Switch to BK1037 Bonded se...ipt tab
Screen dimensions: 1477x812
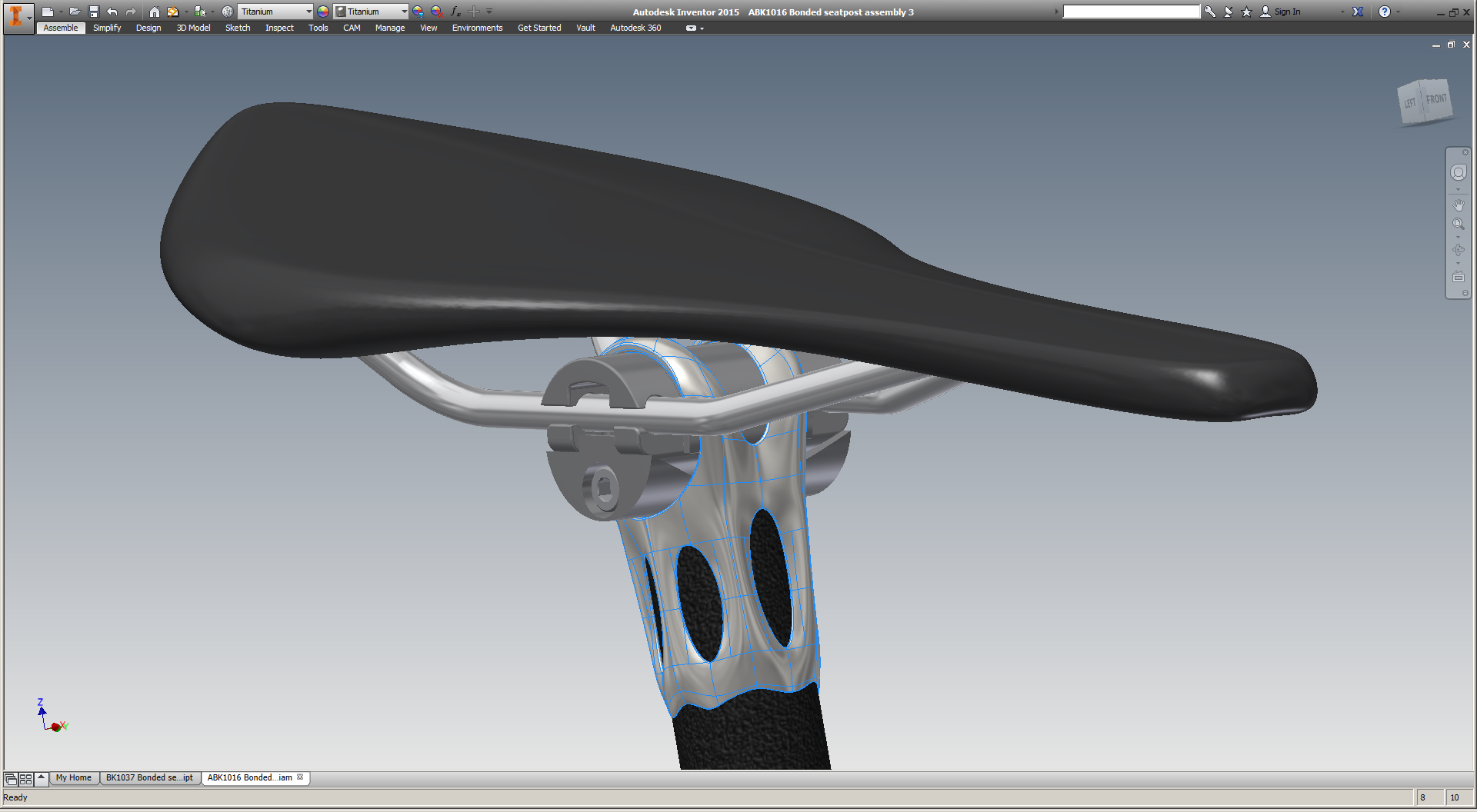click(x=149, y=778)
